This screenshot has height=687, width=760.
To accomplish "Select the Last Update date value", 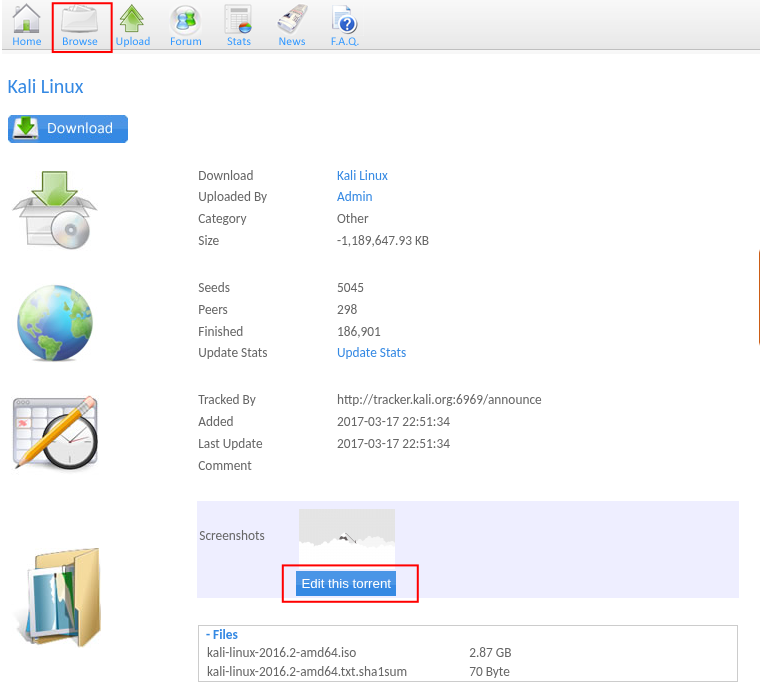I will (x=394, y=444).
